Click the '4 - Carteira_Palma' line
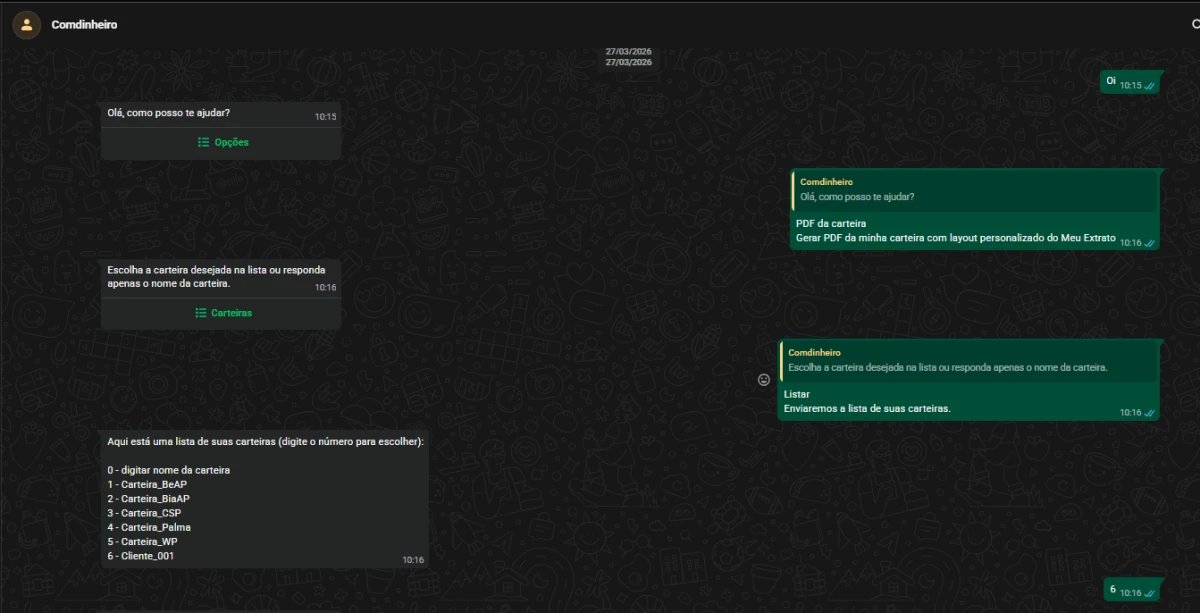This screenshot has height=613, width=1200. coord(149,527)
